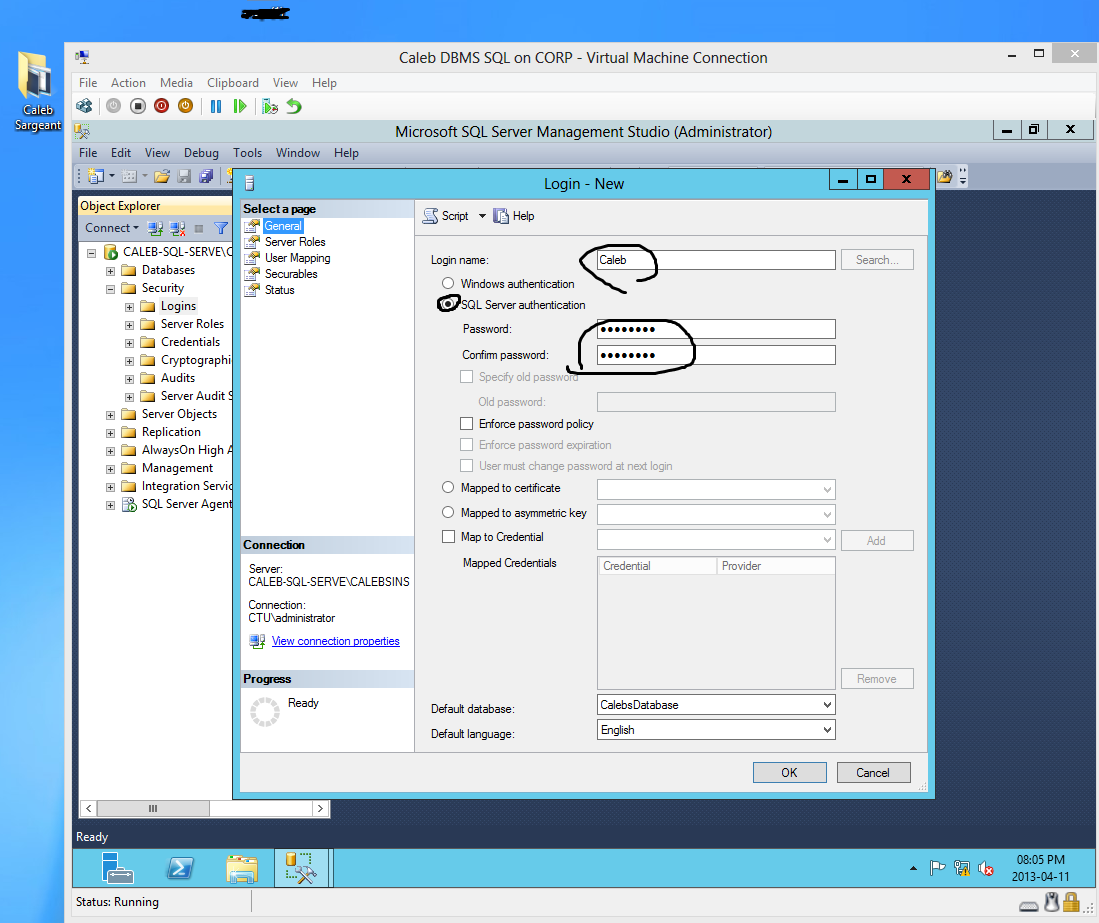This screenshot has height=923, width=1099.
Task: Expand the SQL Server Agent node
Action: tap(111, 505)
